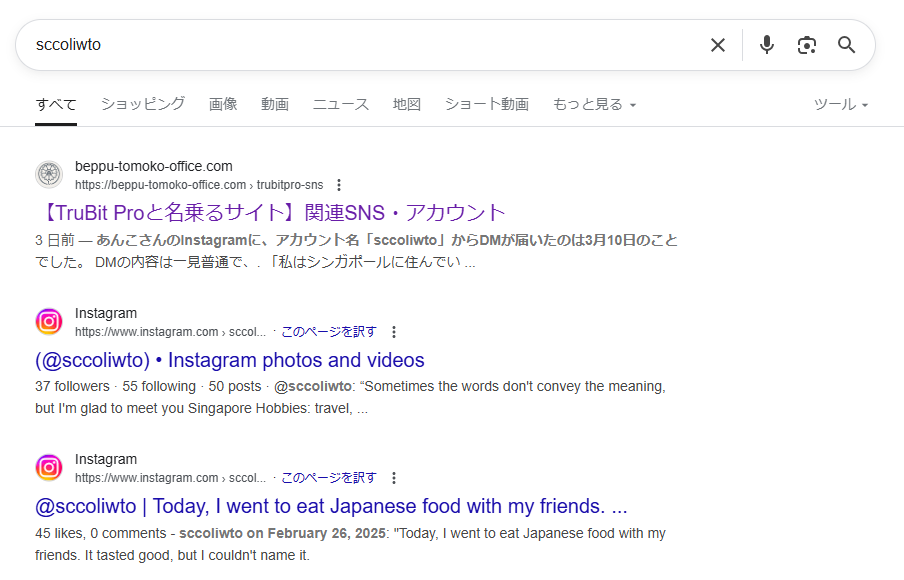Switch to the 画像 tab
This screenshot has height=580, width=904.
223,104
